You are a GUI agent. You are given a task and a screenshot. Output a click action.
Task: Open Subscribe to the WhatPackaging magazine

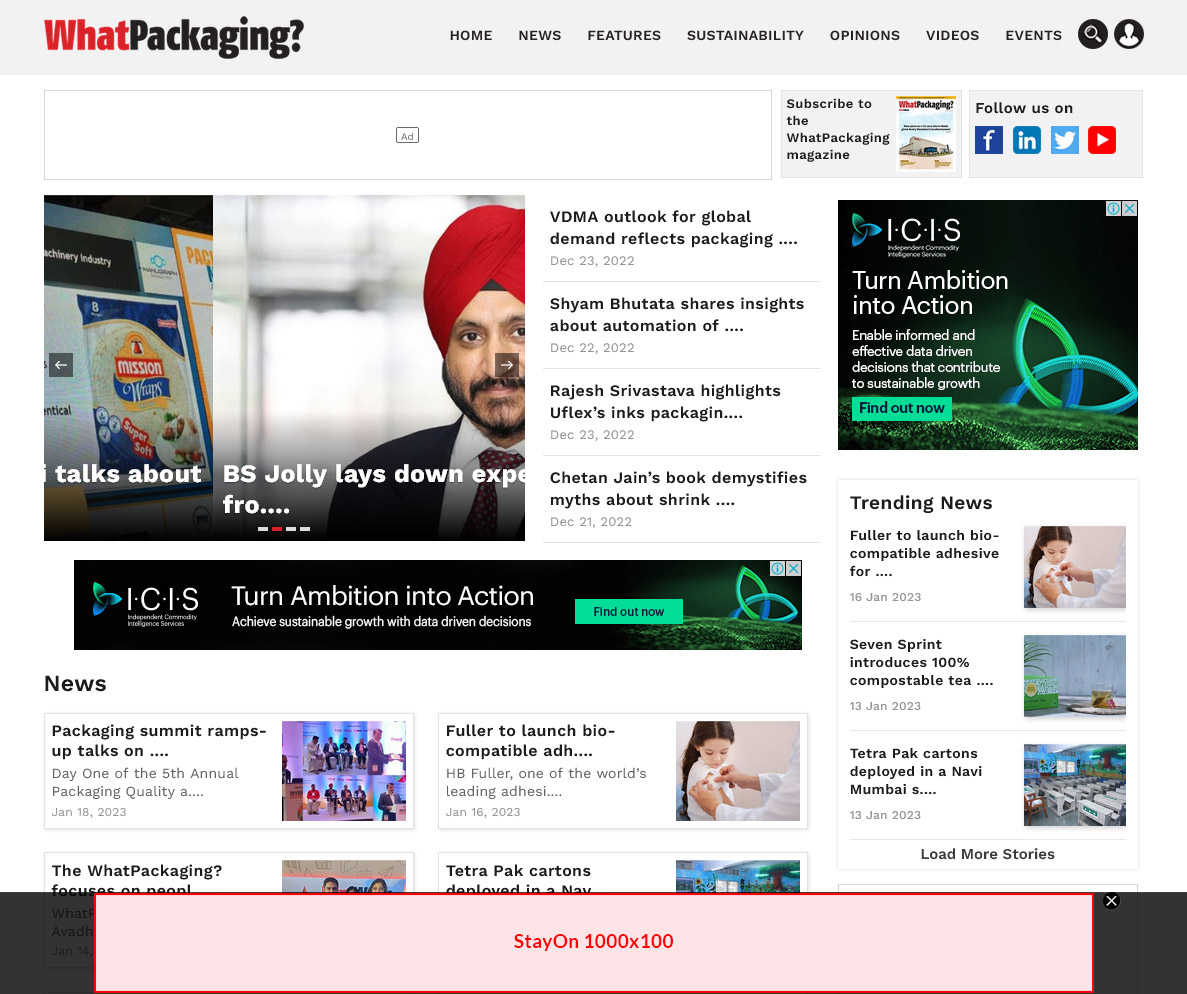tap(837, 129)
